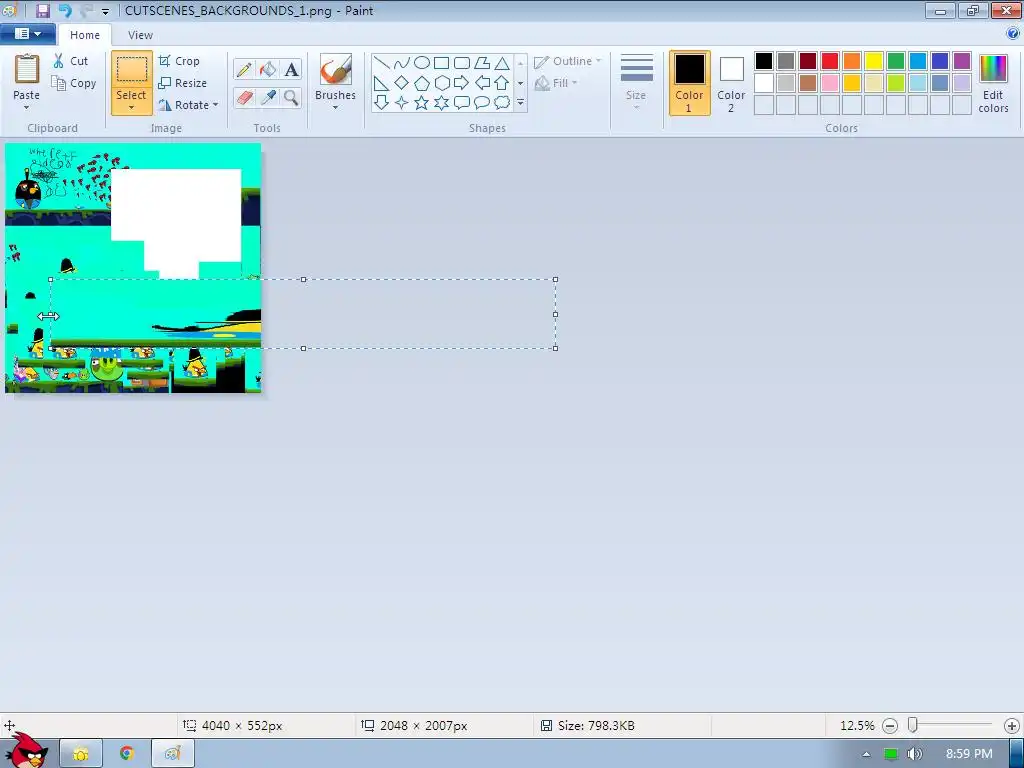
Task: Pick the Left arrow shape
Action: tap(482, 83)
